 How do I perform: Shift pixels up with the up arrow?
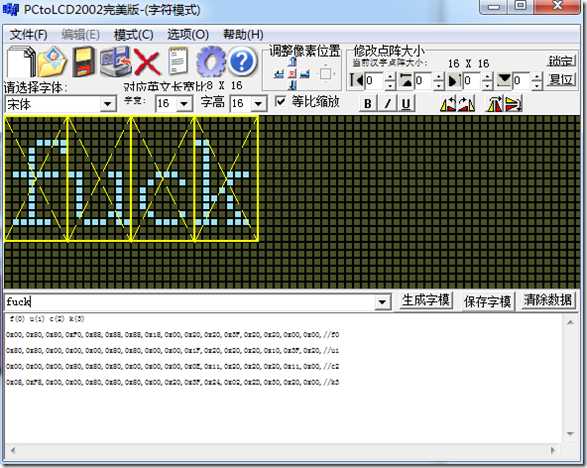[x=292, y=62]
